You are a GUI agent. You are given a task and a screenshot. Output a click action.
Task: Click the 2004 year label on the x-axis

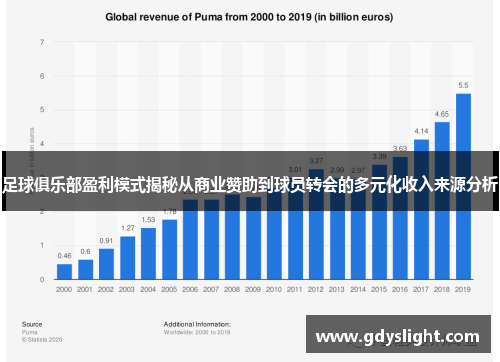click(x=148, y=289)
